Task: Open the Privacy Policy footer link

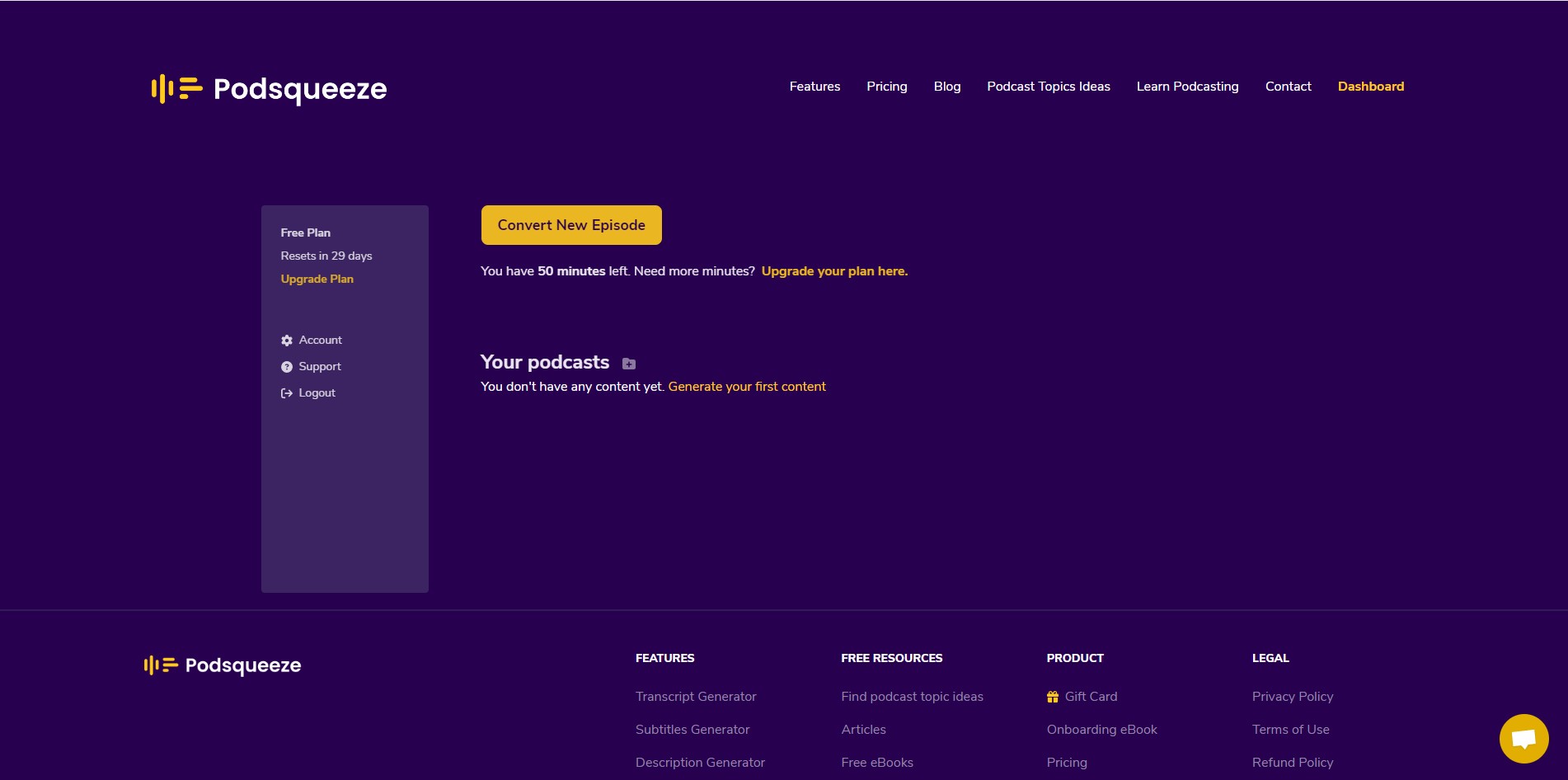Action: pos(1293,697)
